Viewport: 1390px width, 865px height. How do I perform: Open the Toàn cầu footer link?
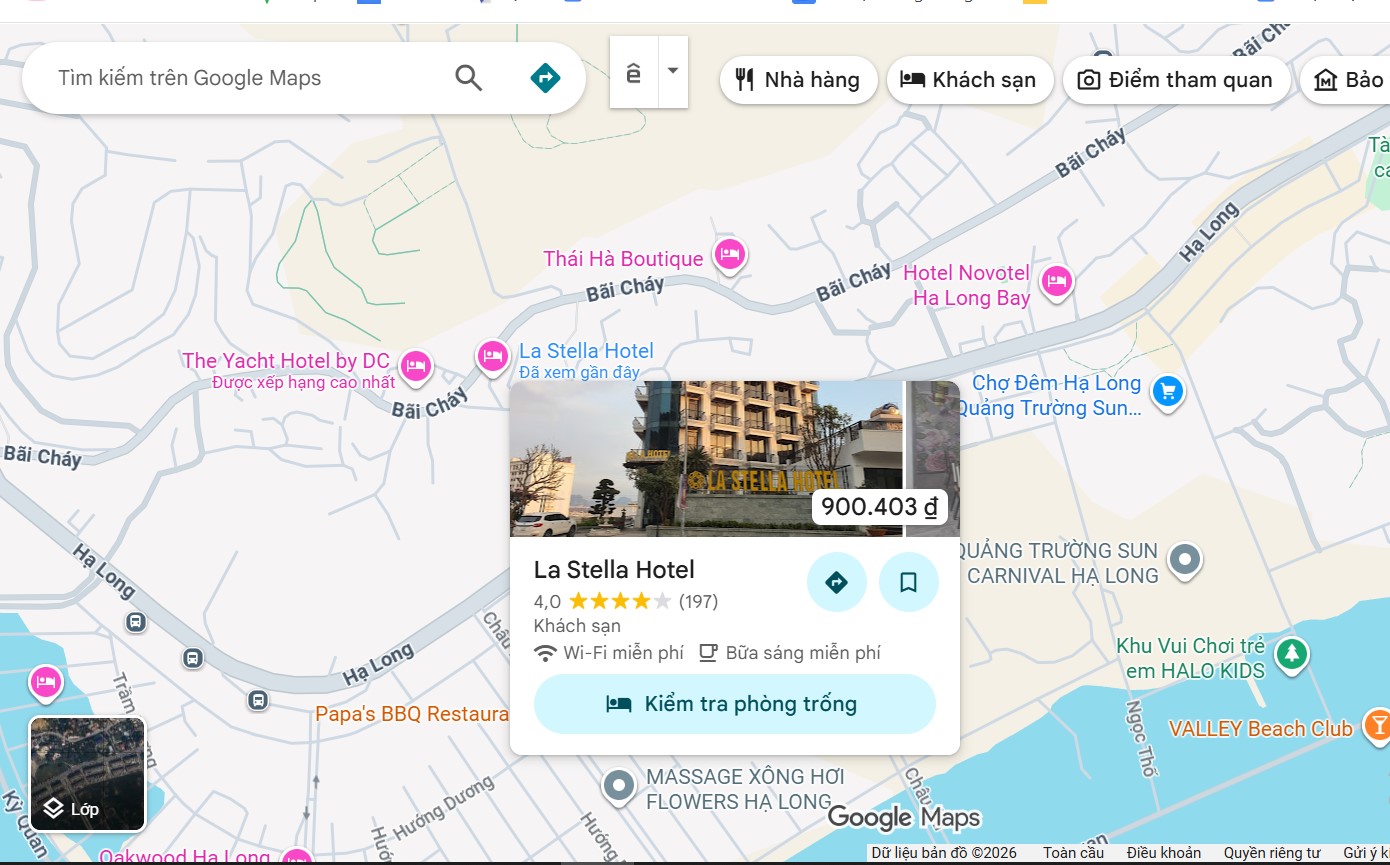click(x=1074, y=853)
